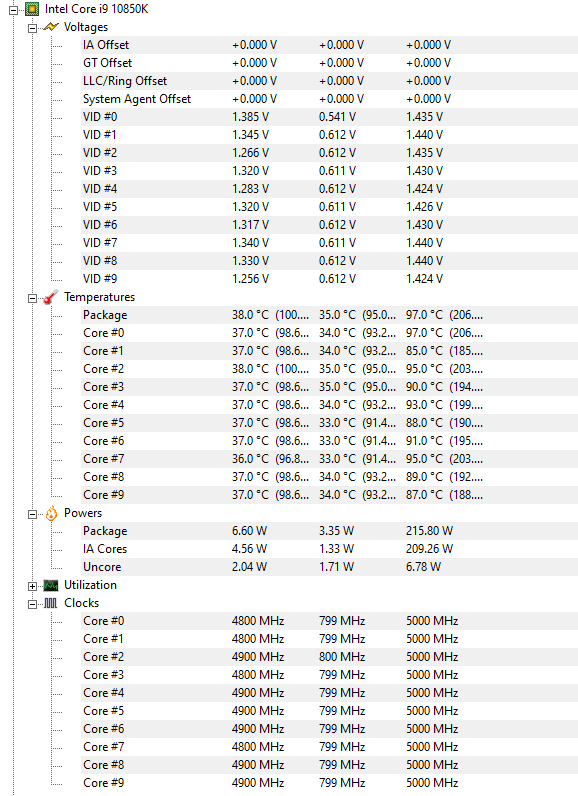Collapse the Voltages section
The height and width of the screenshot is (796, 578).
(32, 28)
